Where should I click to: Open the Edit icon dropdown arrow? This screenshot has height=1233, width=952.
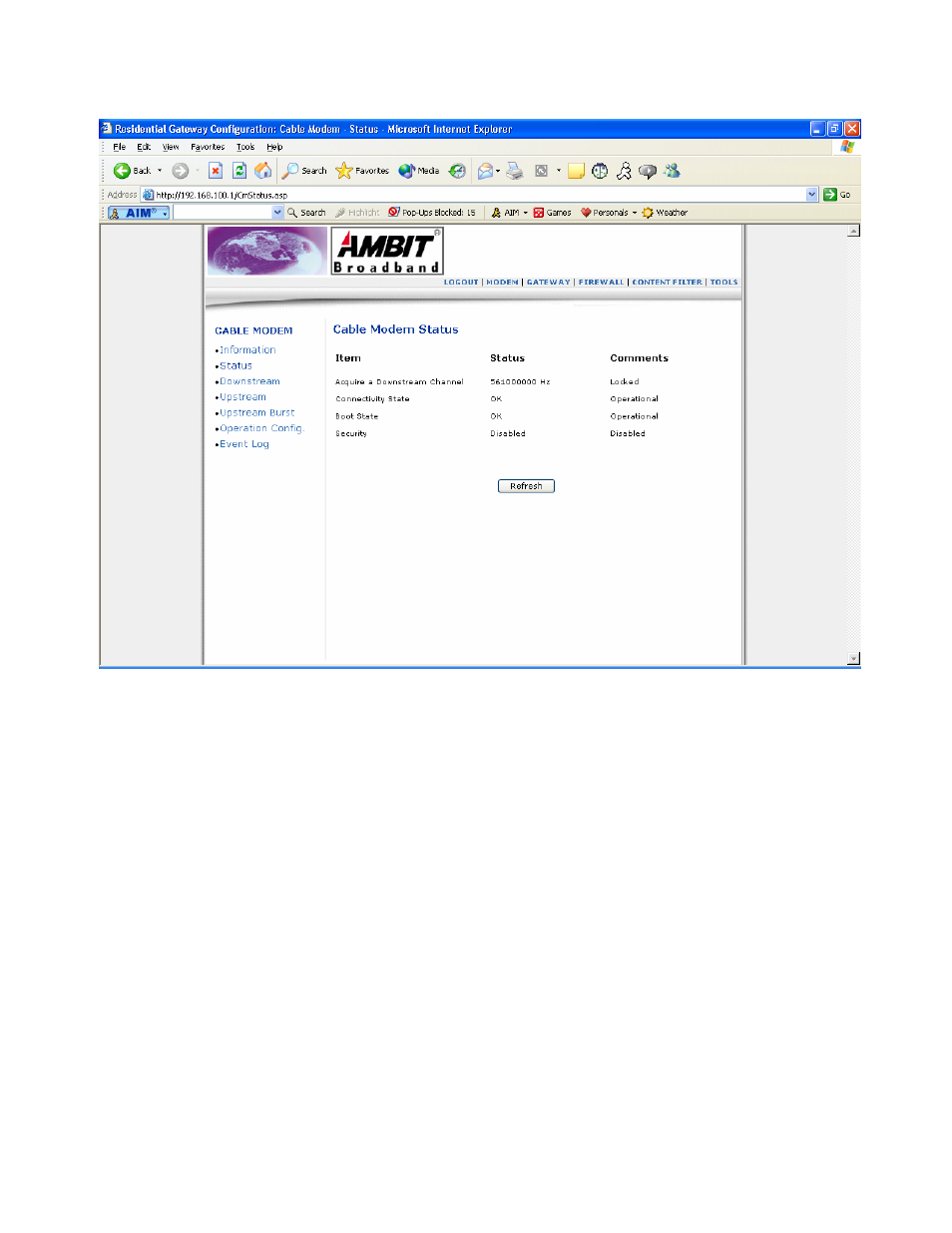(x=559, y=171)
